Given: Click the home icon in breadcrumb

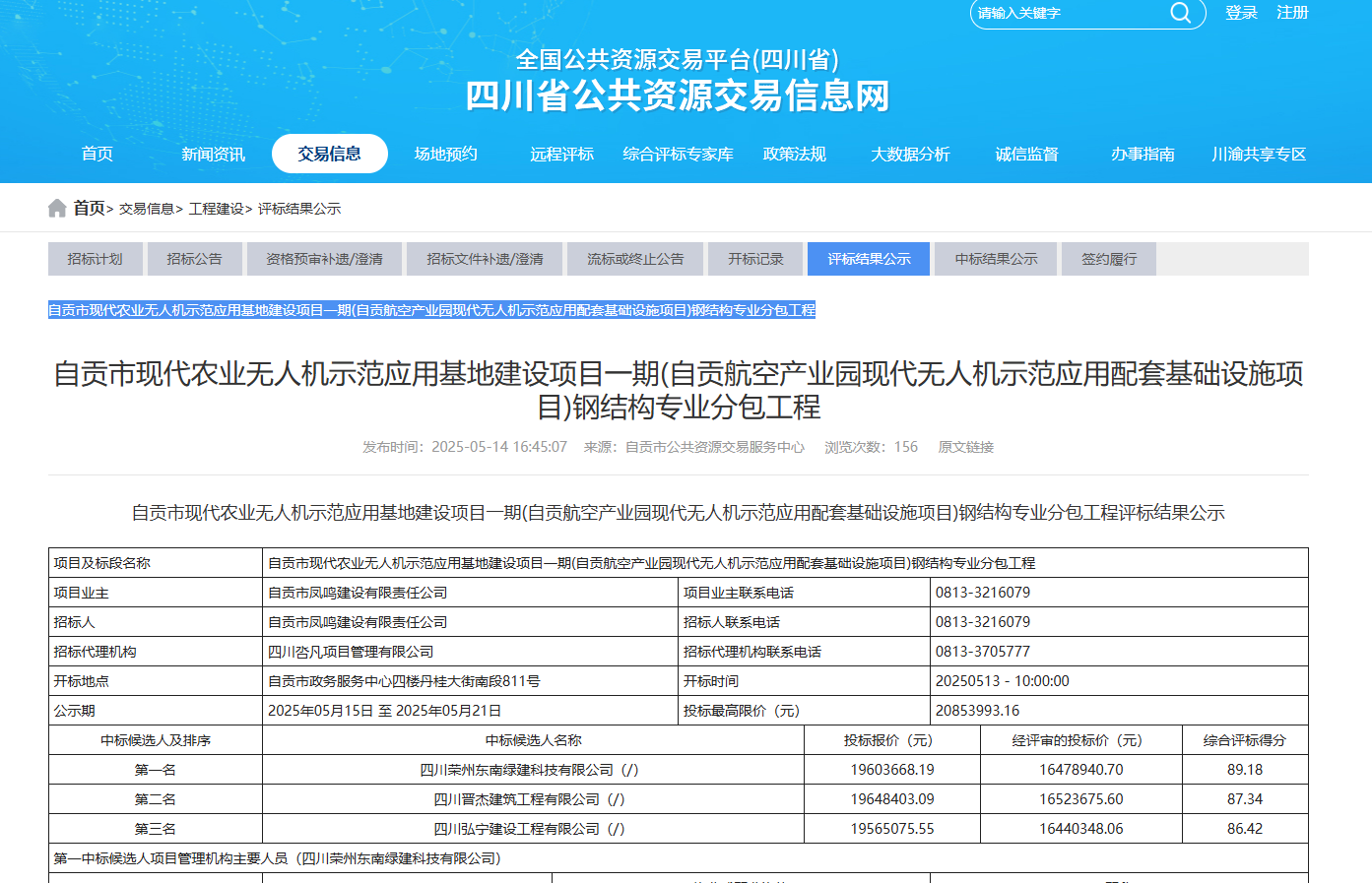Looking at the screenshot, I should pos(57,208).
